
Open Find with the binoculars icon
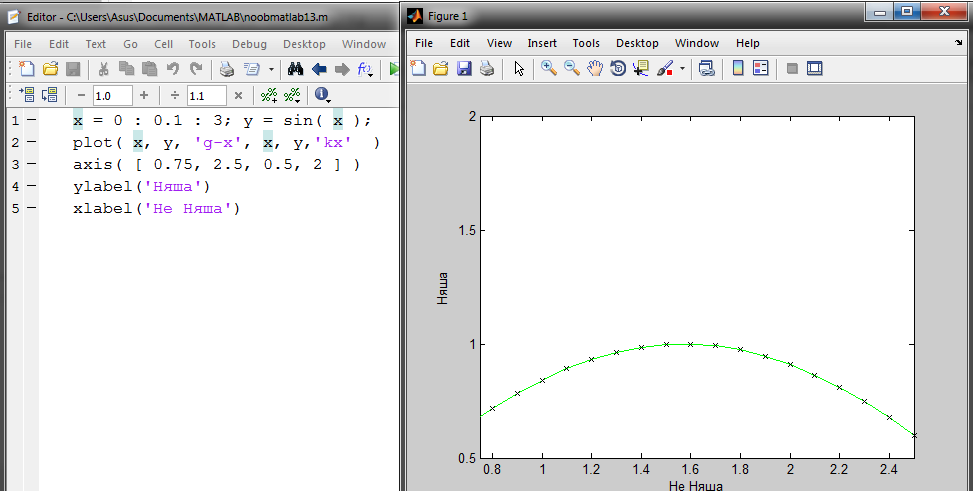[295, 69]
